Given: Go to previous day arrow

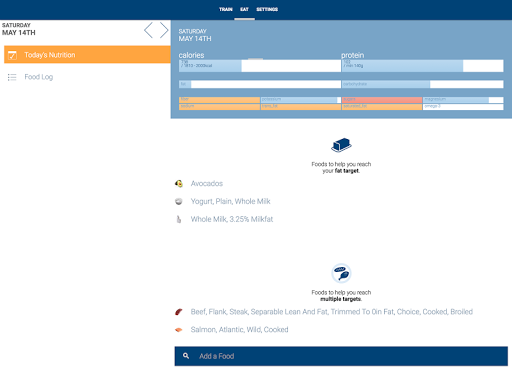Looking at the screenshot, I should (x=148, y=30).
